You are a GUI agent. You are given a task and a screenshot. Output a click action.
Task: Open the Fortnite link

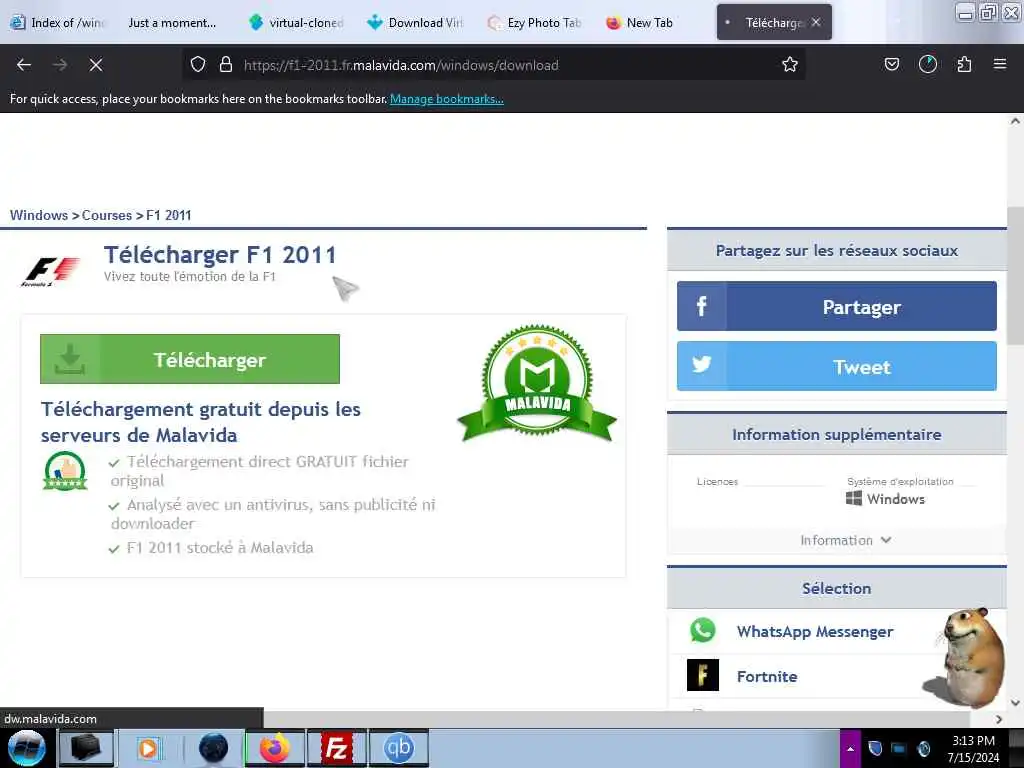[767, 677]
